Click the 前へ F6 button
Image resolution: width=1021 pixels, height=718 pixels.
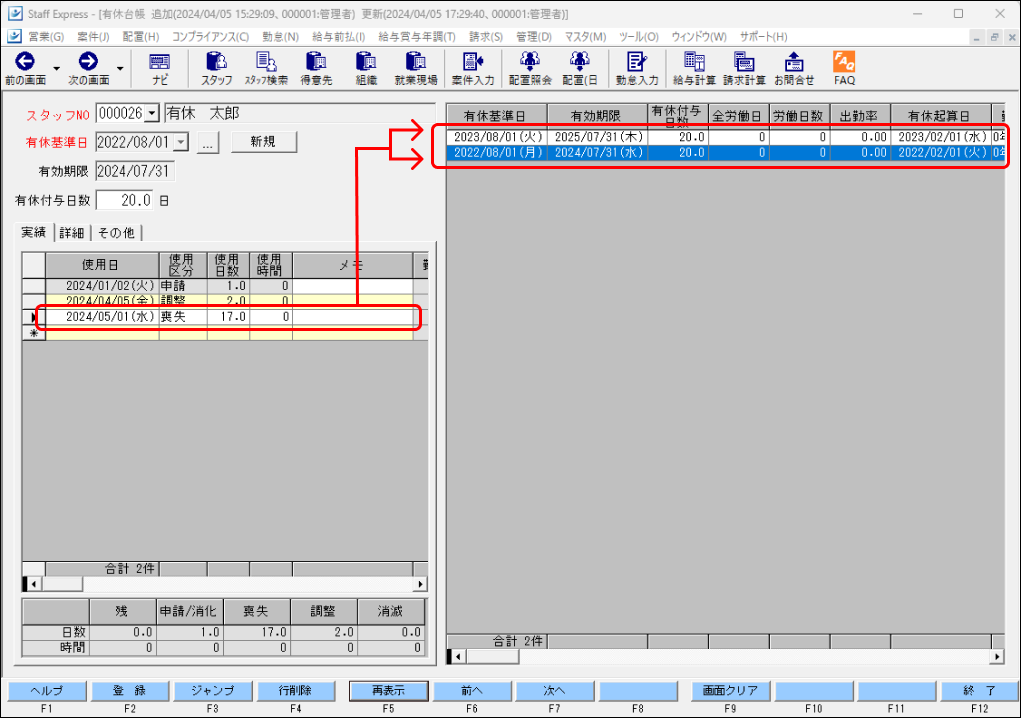[x=471, y=691]
